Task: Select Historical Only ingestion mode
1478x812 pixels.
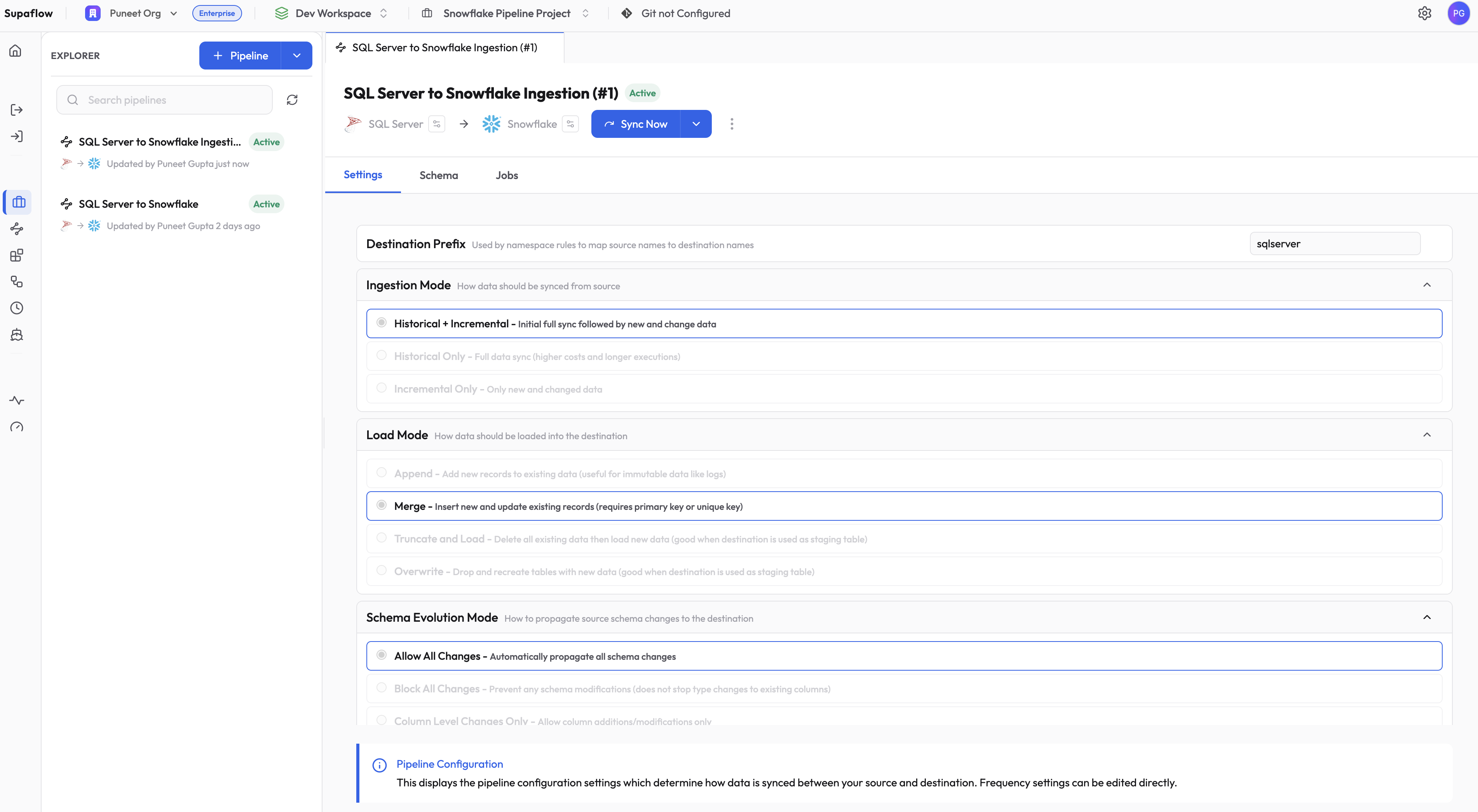Action: click(x=382, y=356)
